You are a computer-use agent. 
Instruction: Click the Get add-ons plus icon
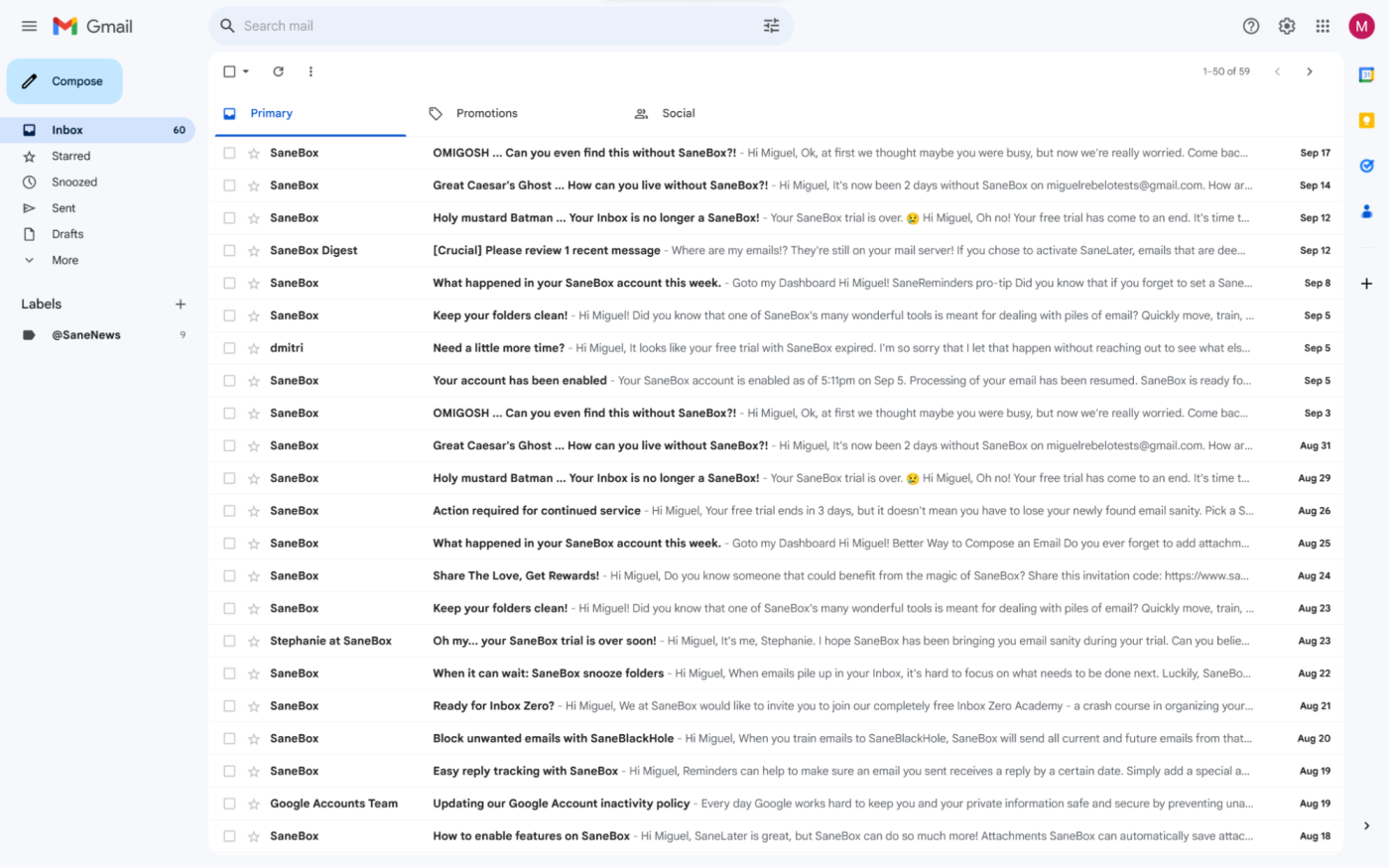pos(1366,284)
